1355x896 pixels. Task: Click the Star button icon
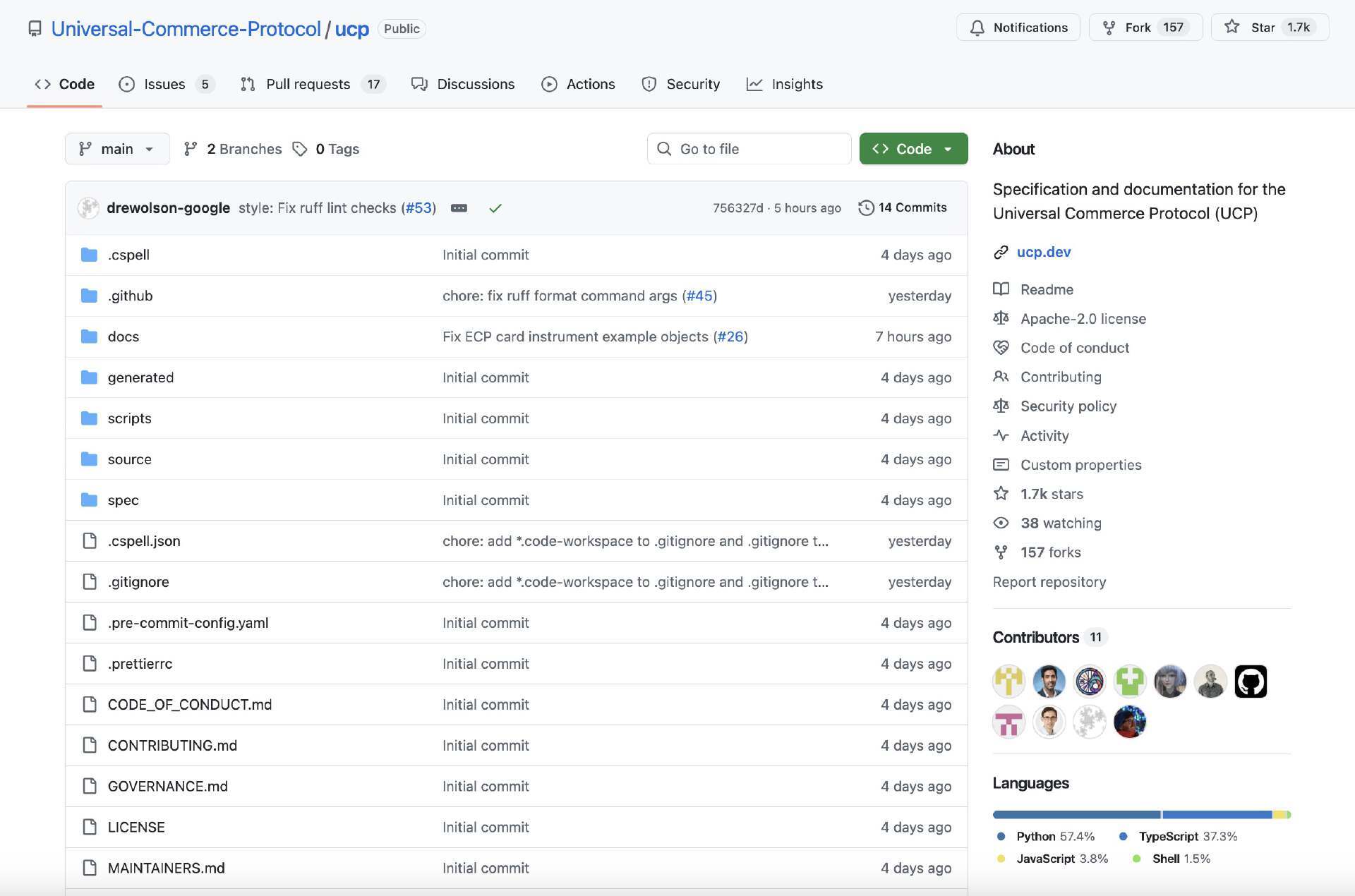click(x=1231, y=27)
